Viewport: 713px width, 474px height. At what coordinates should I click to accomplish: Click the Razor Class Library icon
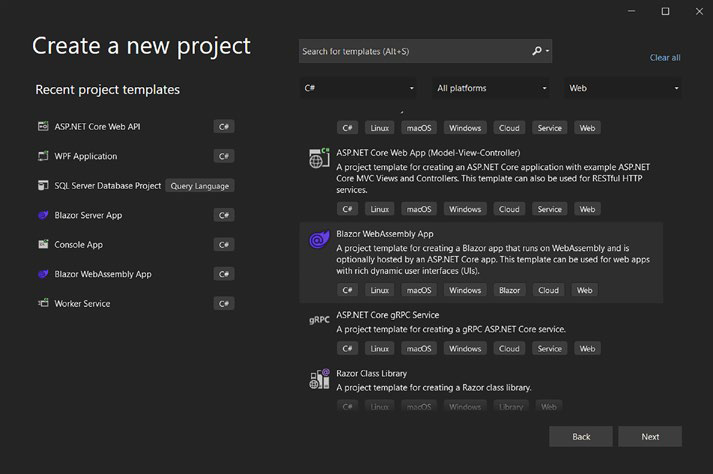[x=319, y=379]
